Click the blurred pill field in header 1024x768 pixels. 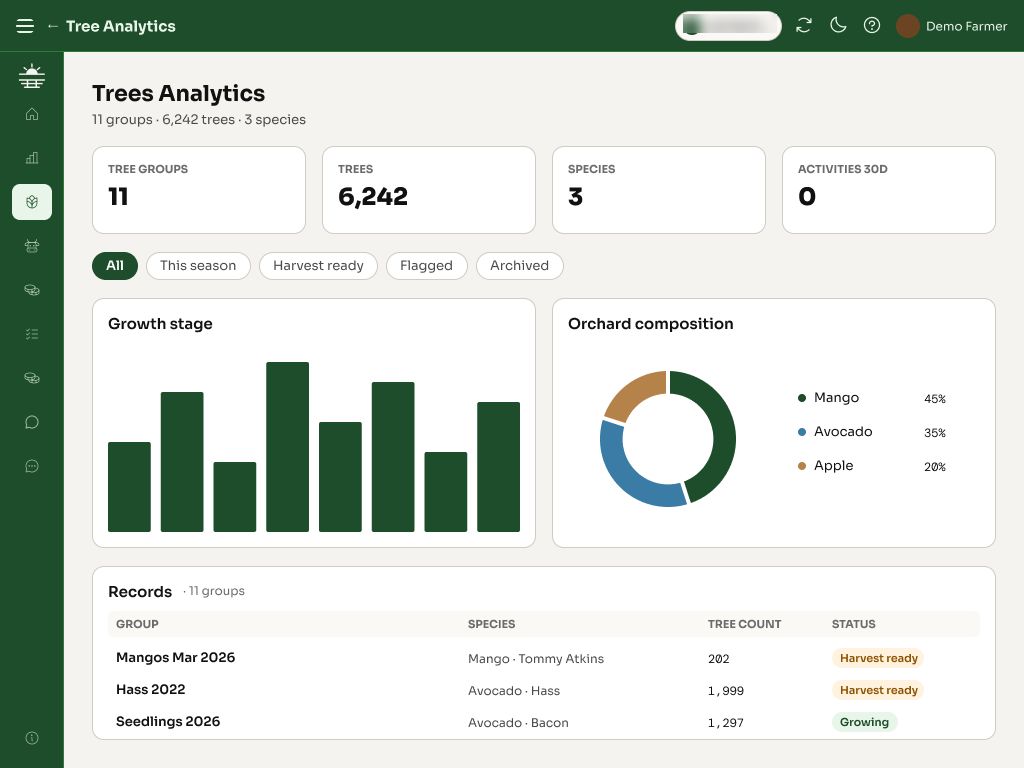pyautogui.click(x=728, y=26)
